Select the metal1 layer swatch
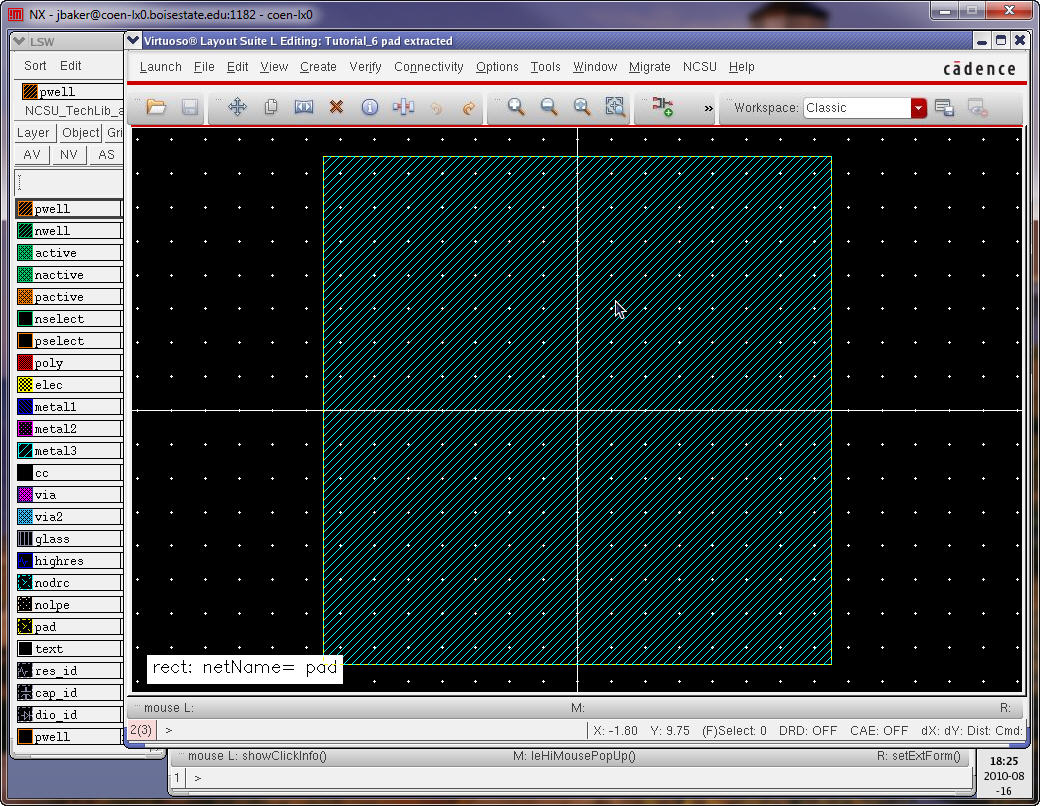The image size is (1040, 806). 25,407
